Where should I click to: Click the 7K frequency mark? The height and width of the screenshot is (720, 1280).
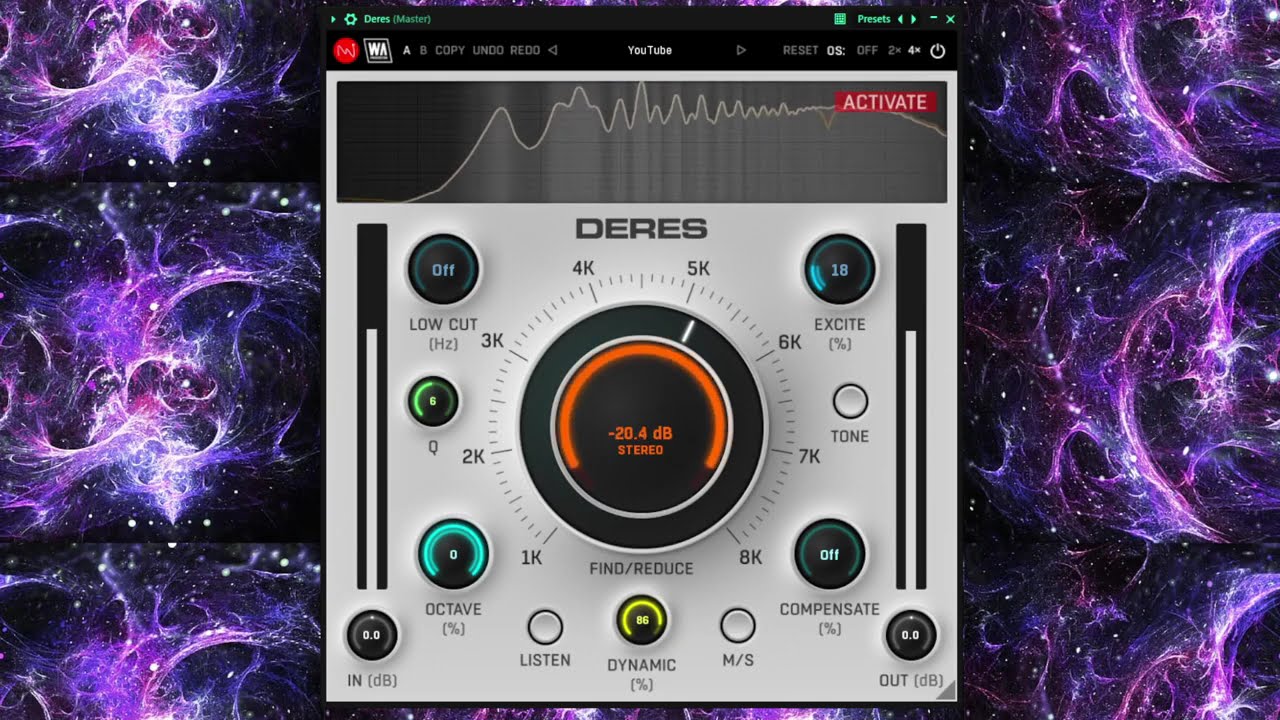point(809,457)
